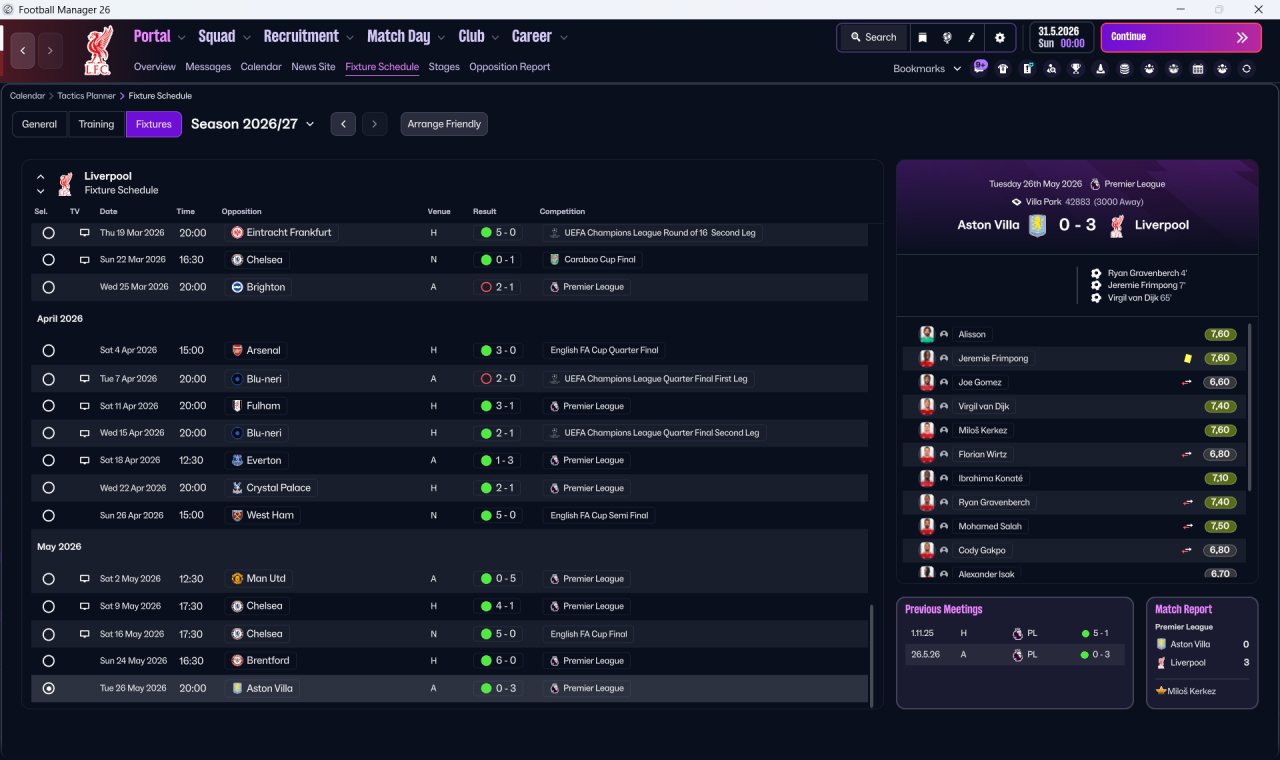Open the News Site sub-tab
The height and width of the screenshot is (760, 1280).
click(313, 67)
